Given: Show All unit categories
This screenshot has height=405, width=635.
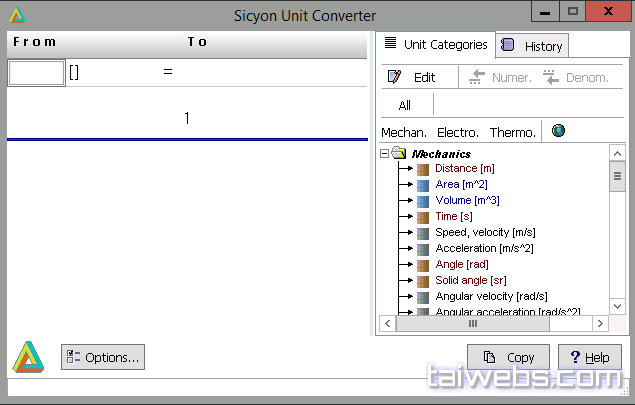Looking at the screenshot, I should click(405, 105).
